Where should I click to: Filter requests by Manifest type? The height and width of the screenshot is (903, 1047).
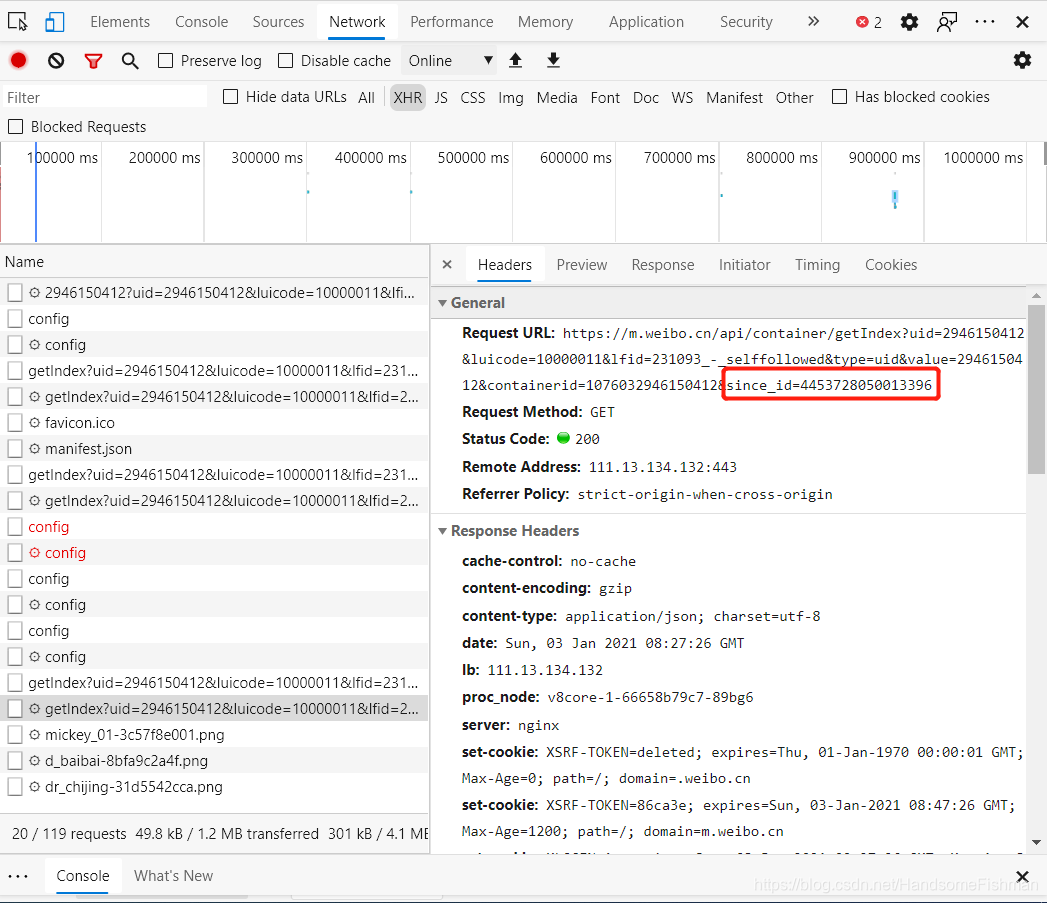click(735, 98)
